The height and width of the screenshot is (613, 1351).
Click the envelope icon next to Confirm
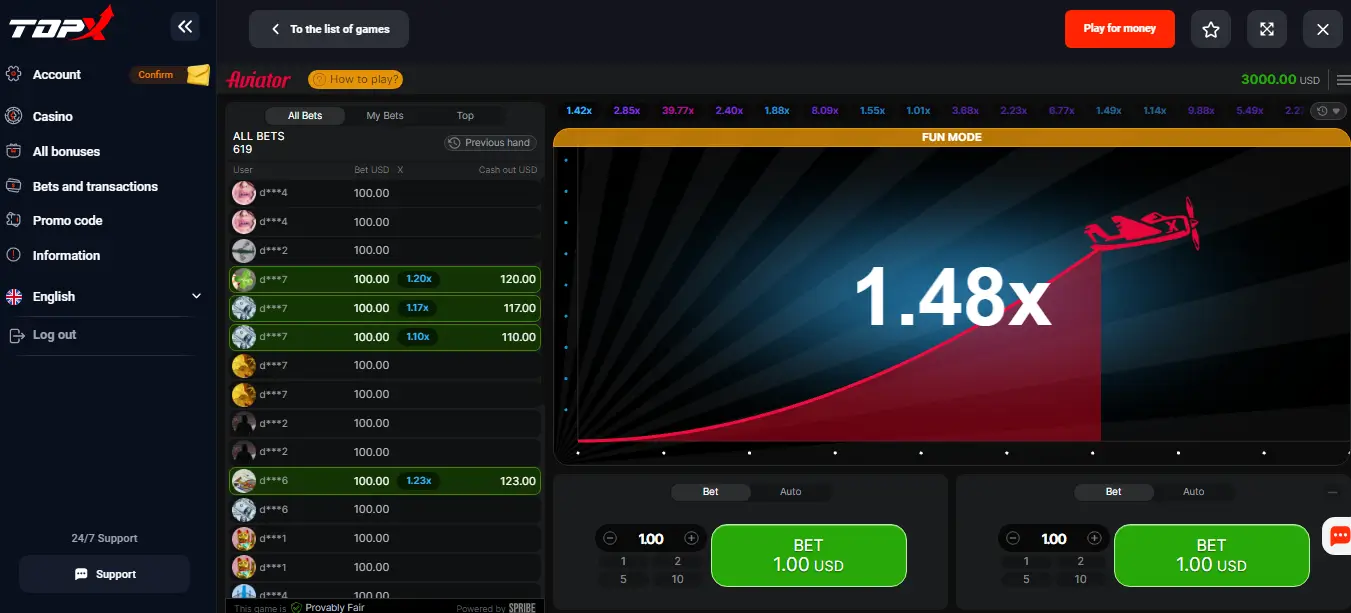(198, 75)
